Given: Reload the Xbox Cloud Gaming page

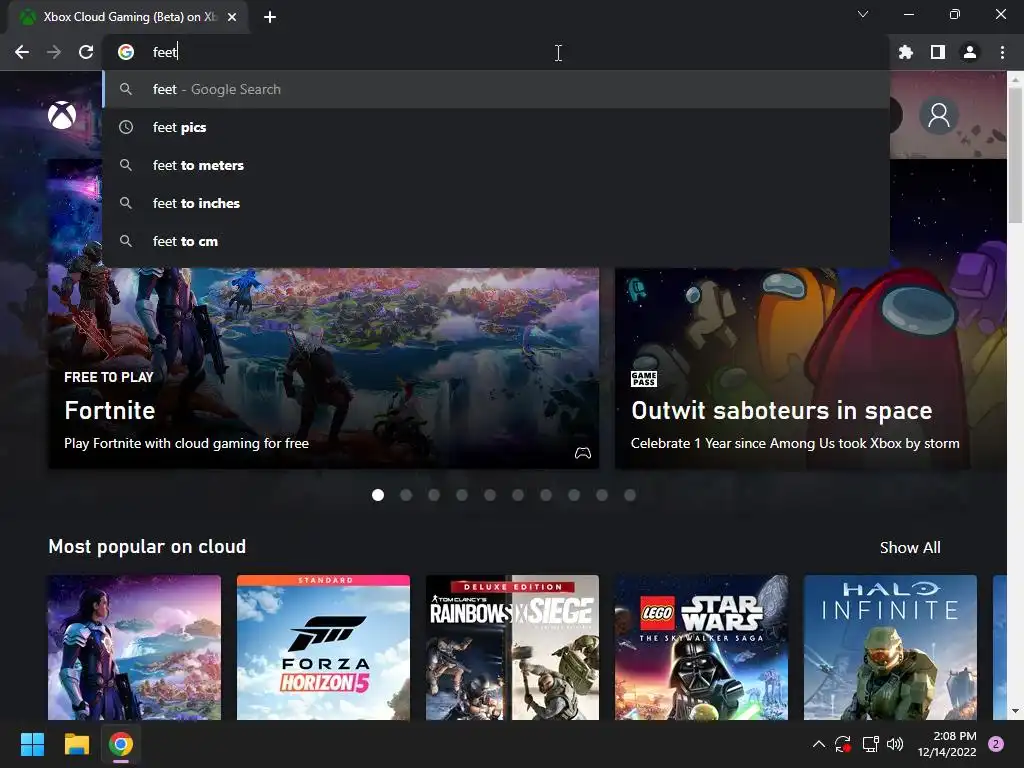Looking at the screenshot, I should coord(86,52).
